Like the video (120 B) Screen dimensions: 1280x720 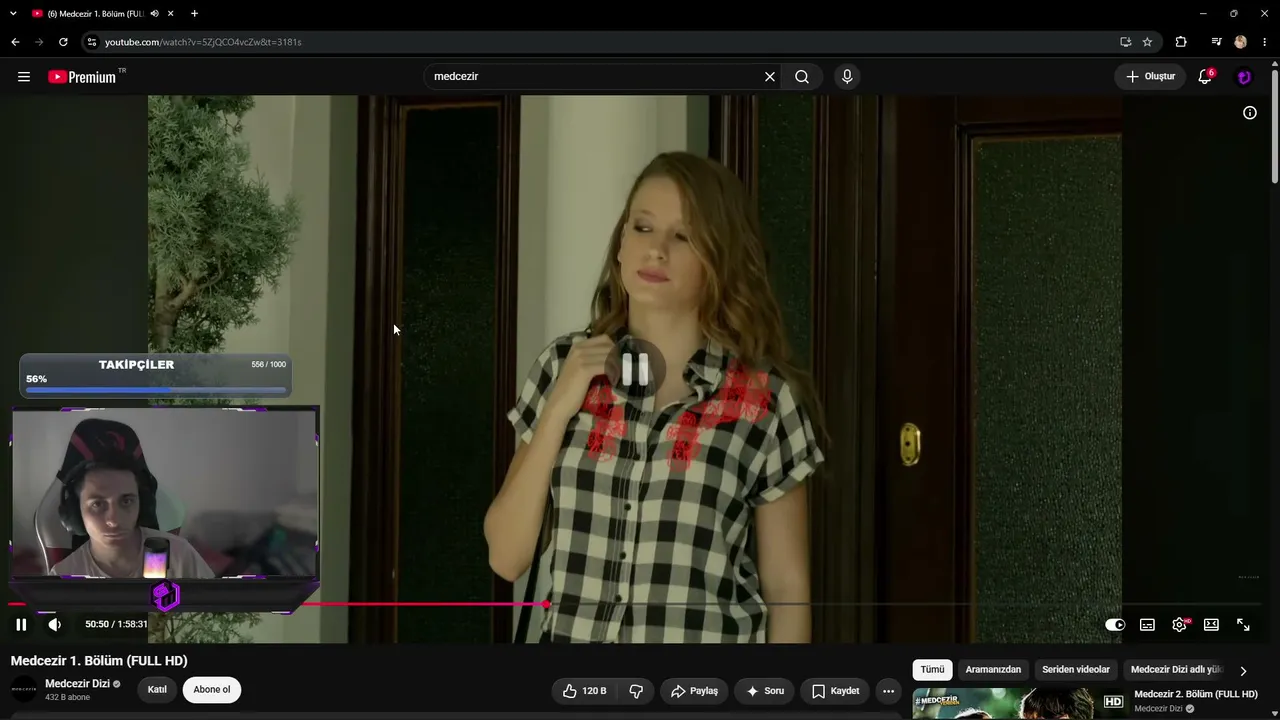point(584,691)
